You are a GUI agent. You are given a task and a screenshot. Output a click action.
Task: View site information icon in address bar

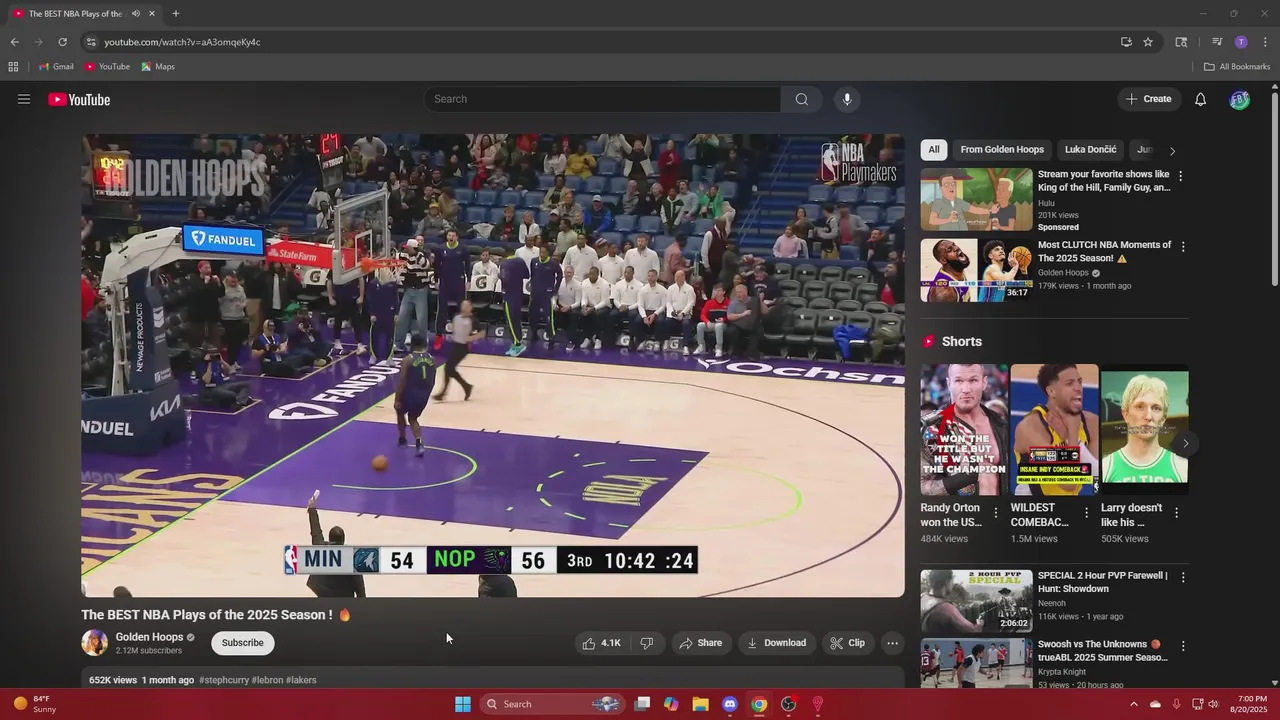[x=91, y=42]
